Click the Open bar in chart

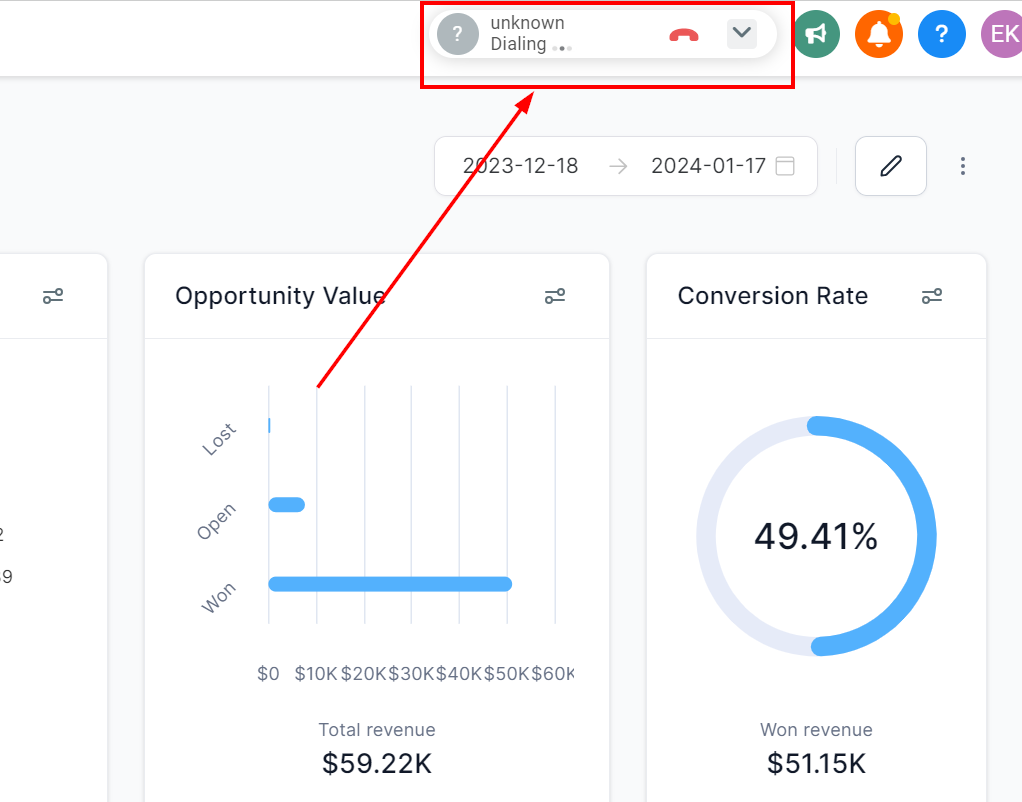(x=287, y=505)
